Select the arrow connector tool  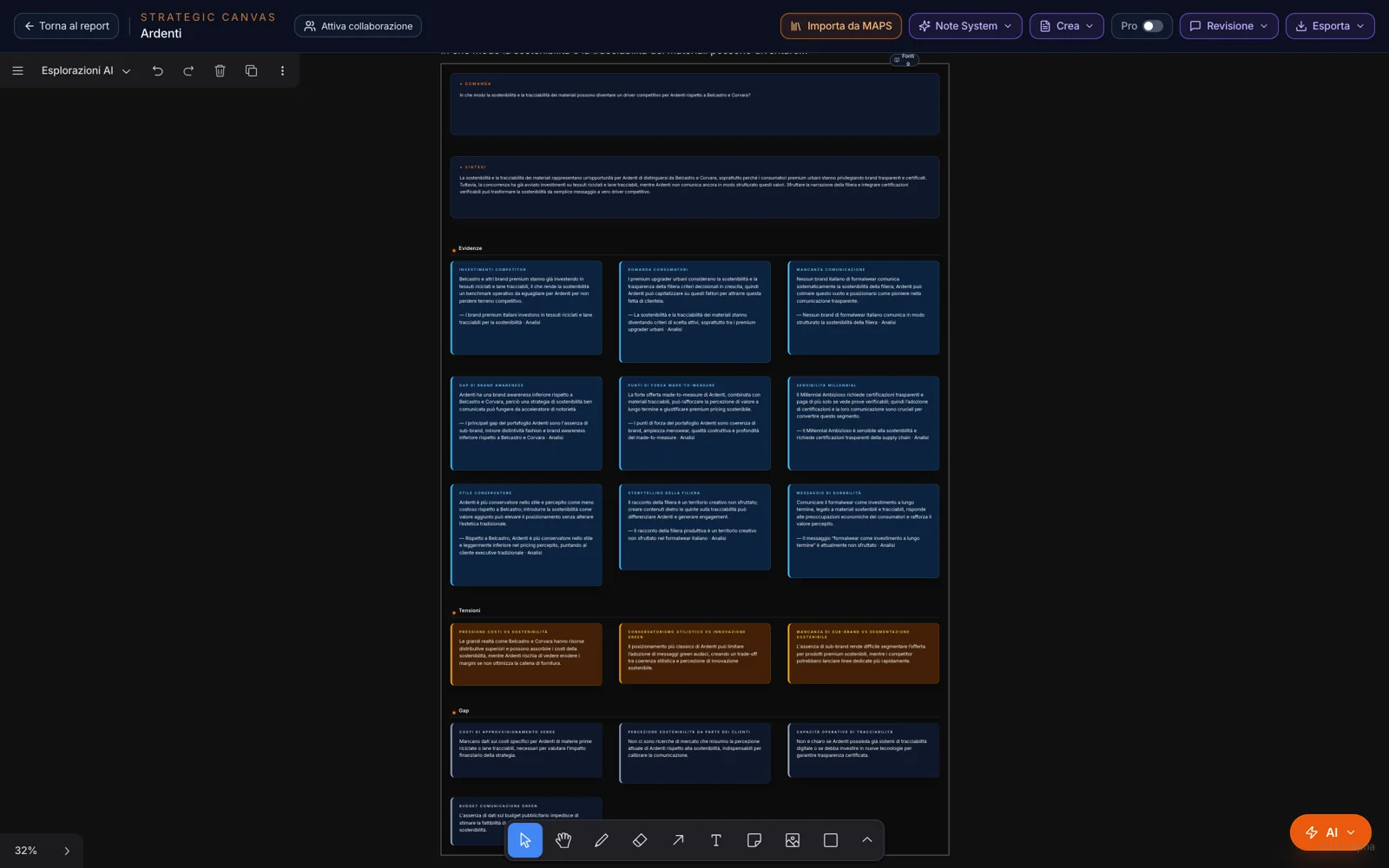(678, 840)
